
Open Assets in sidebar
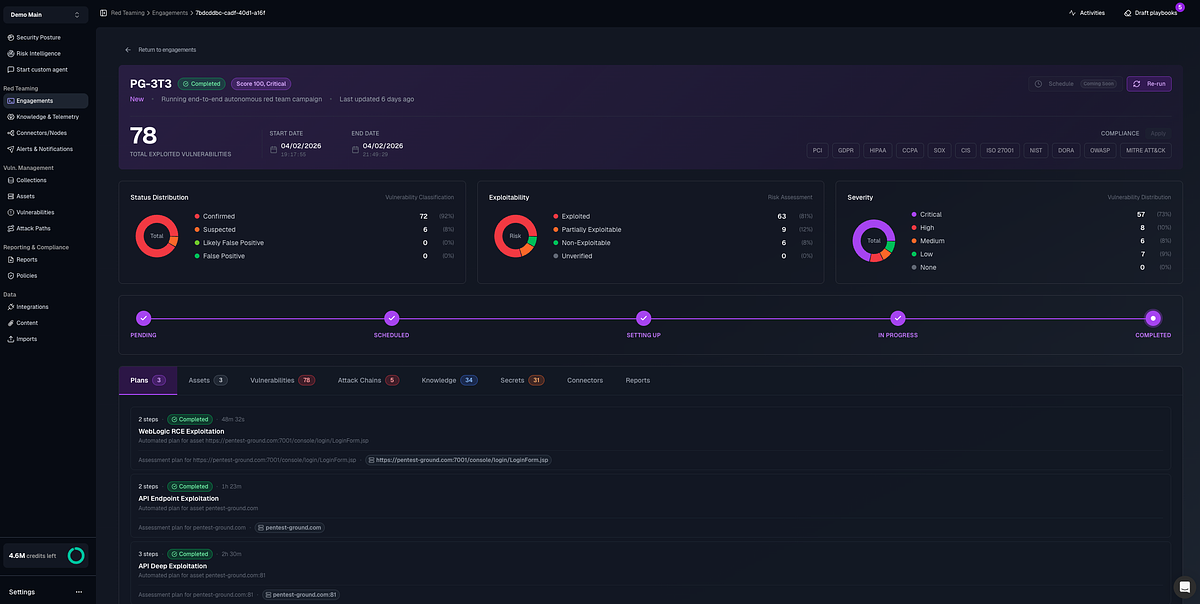(26, 196)
